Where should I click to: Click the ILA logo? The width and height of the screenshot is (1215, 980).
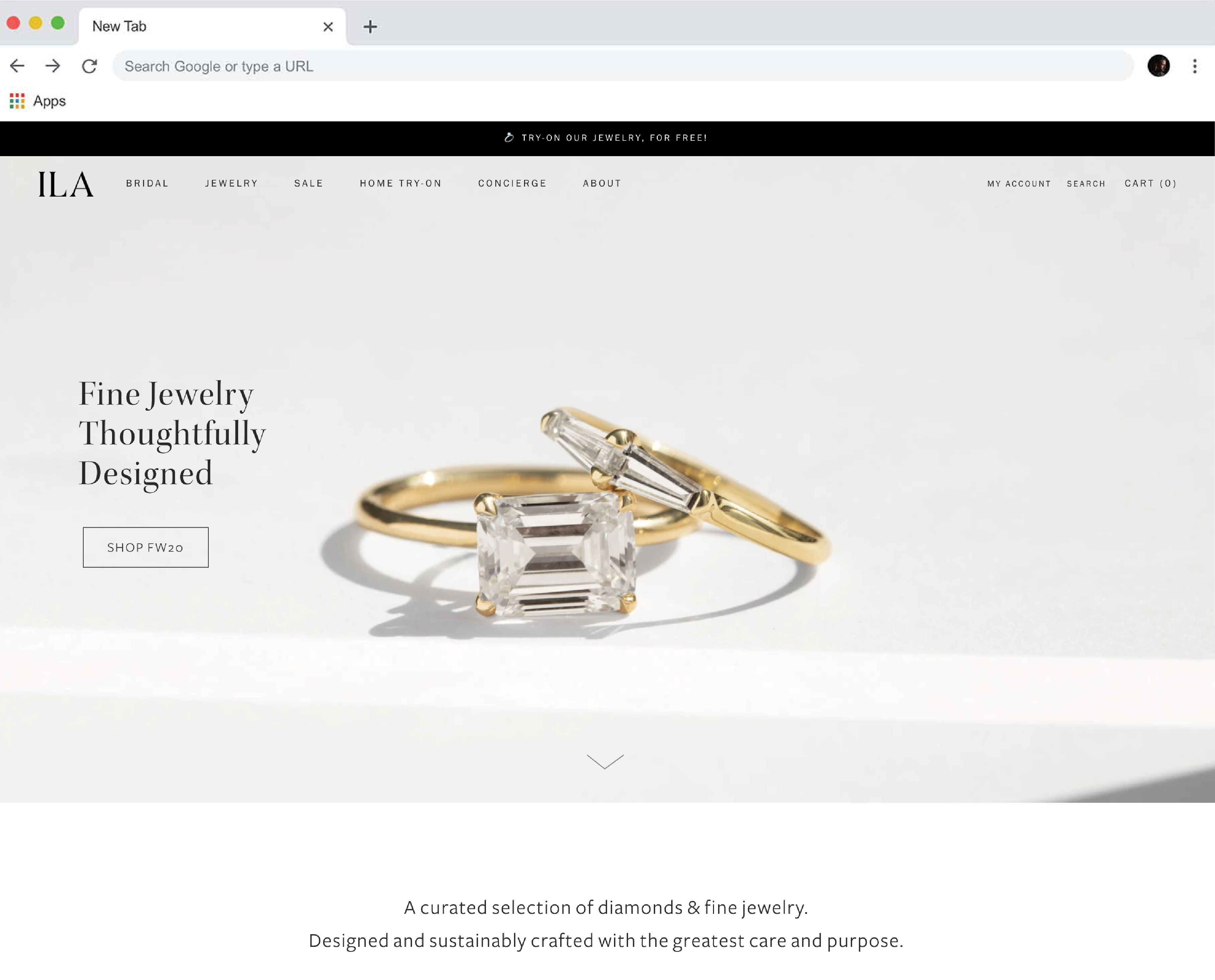pyautogui.click(x=66, y=184)
